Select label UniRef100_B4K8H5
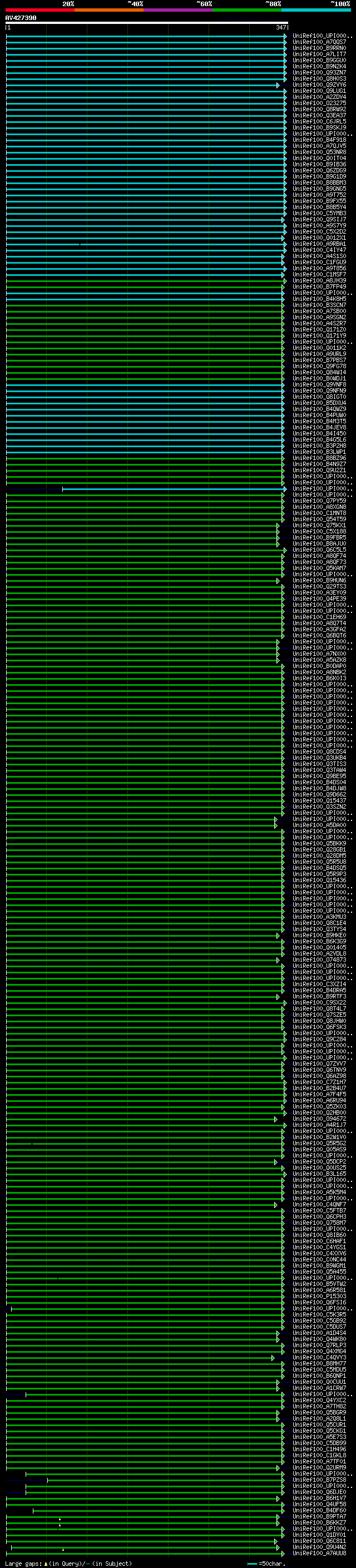356x1568 pixels. [319, 299]
